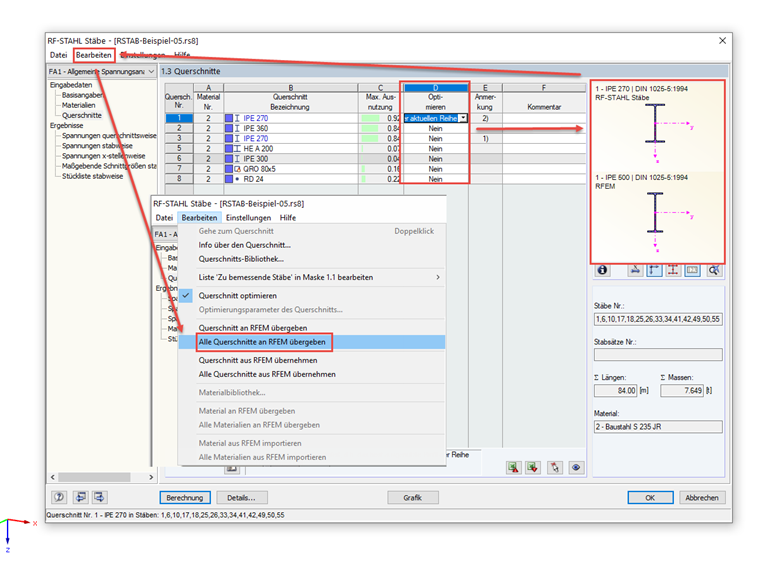Click the Excel export icon with red up arrow
Viewport: 760px width, 570px height.
pos(514,467)
